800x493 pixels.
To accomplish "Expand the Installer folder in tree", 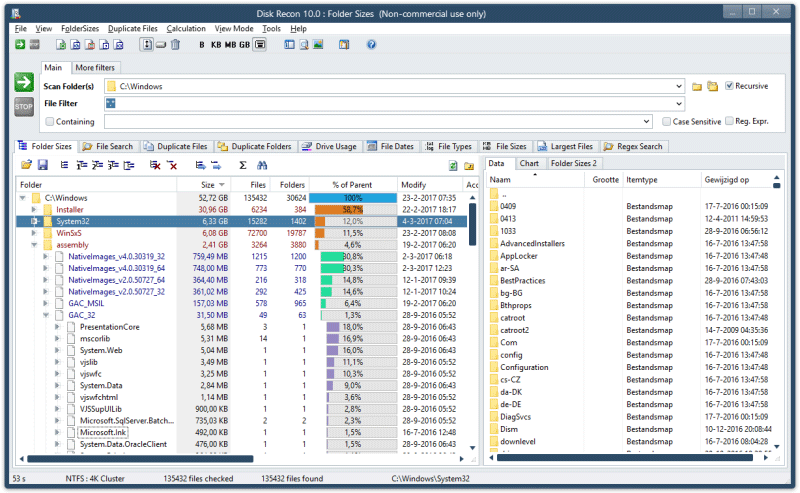I will coord(33,210).
